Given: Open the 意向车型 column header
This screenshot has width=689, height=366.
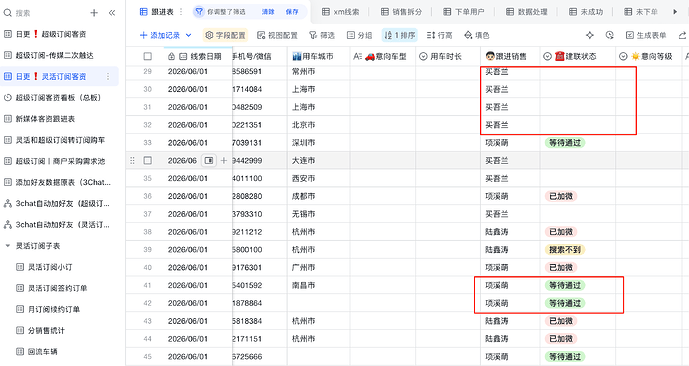Looking at the screenshot, I should 383,56.
